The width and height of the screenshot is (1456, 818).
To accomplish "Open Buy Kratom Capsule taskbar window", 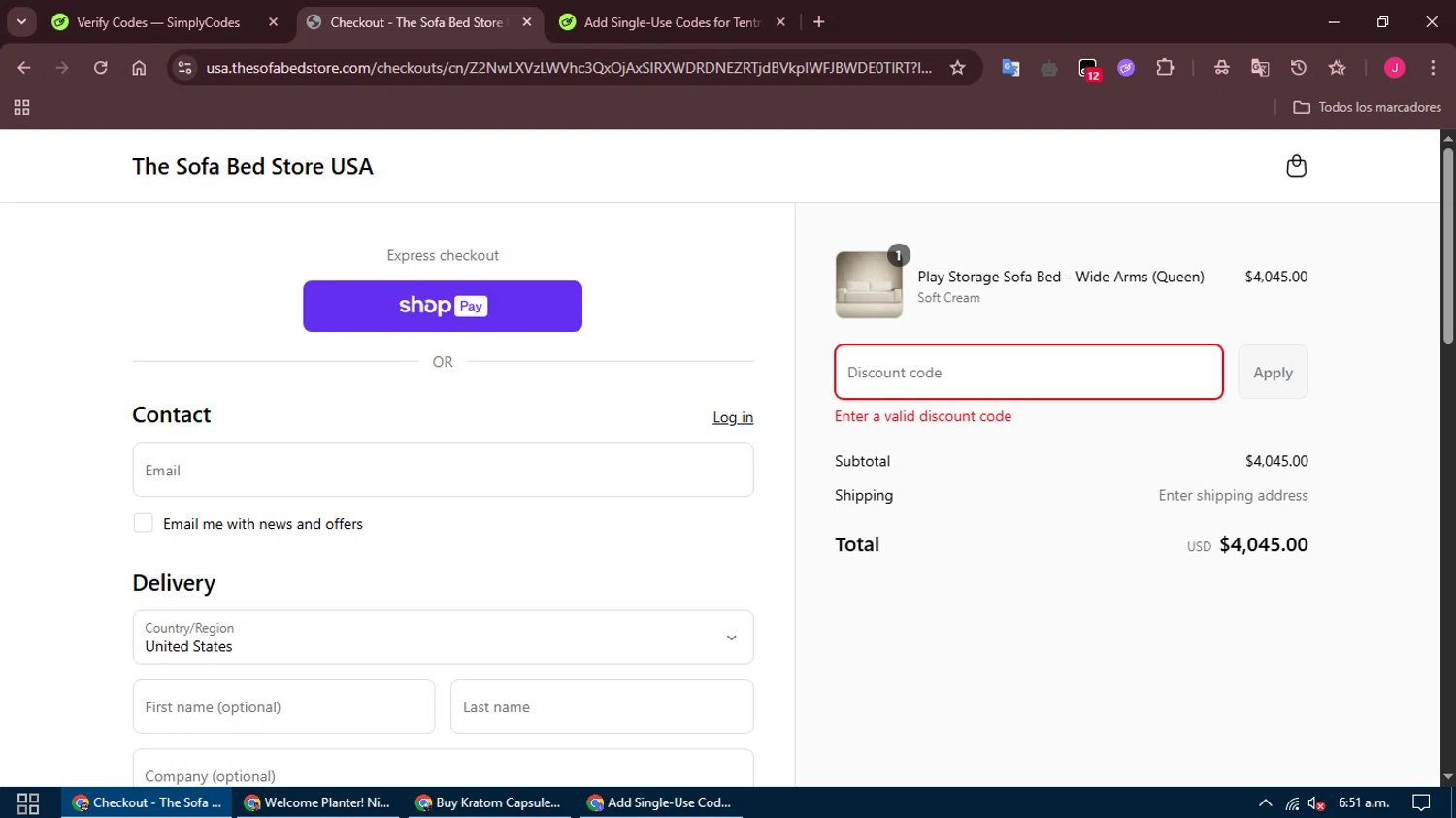I will point(488,802).
